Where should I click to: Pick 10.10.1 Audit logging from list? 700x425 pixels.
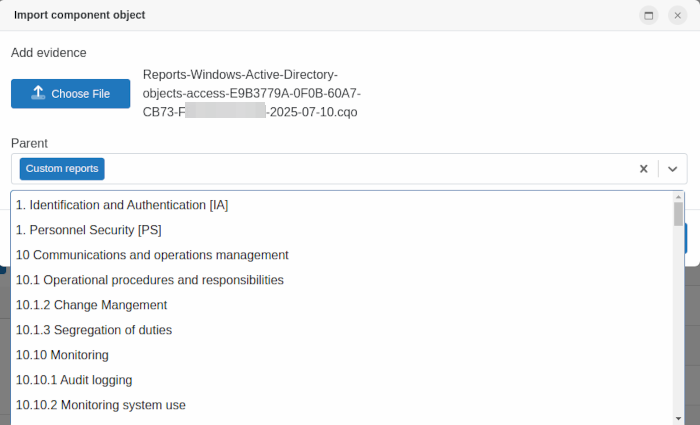[74, 380]
